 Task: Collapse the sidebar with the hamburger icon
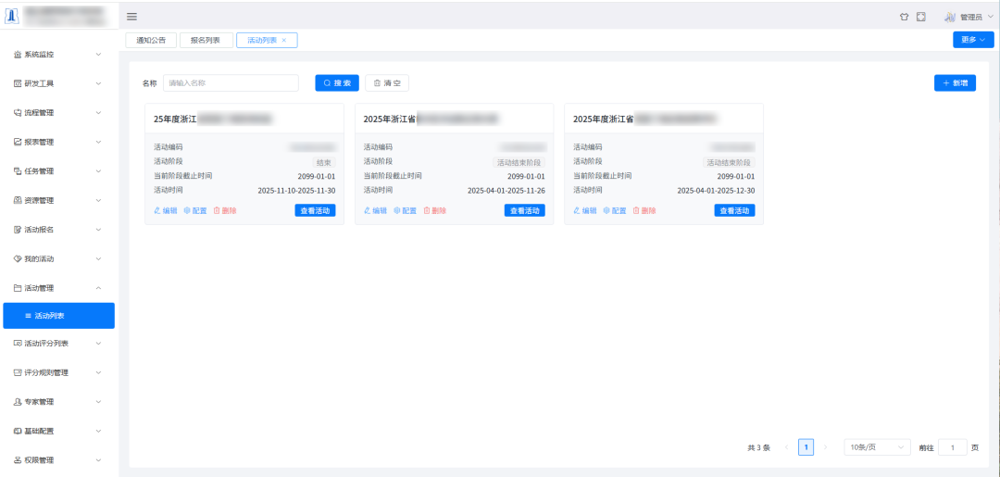(132, 16)
